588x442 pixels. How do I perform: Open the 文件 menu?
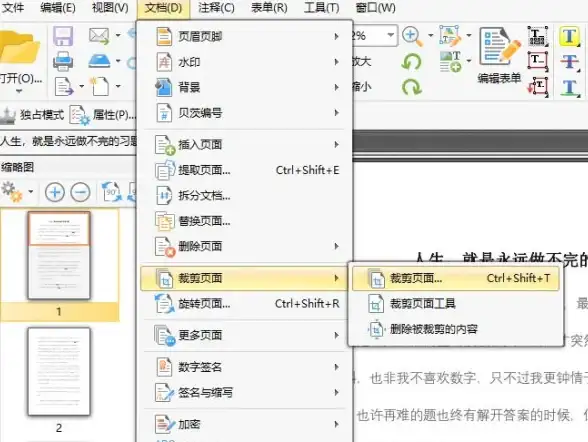pos(12,7)
